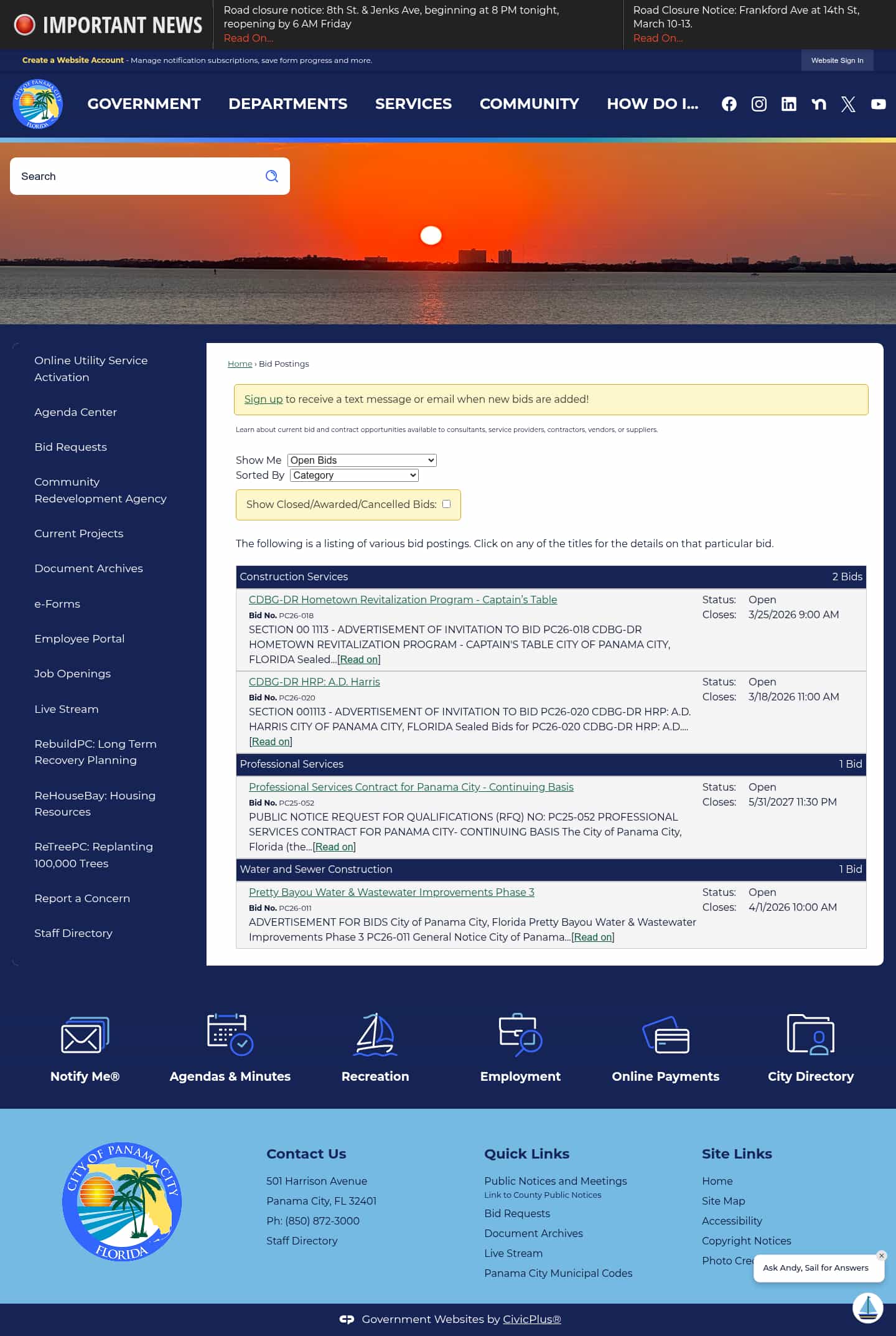Open the footer Staff Directory link under Contact Us
Screen dimensions: 896x1336
[302, 1241]
